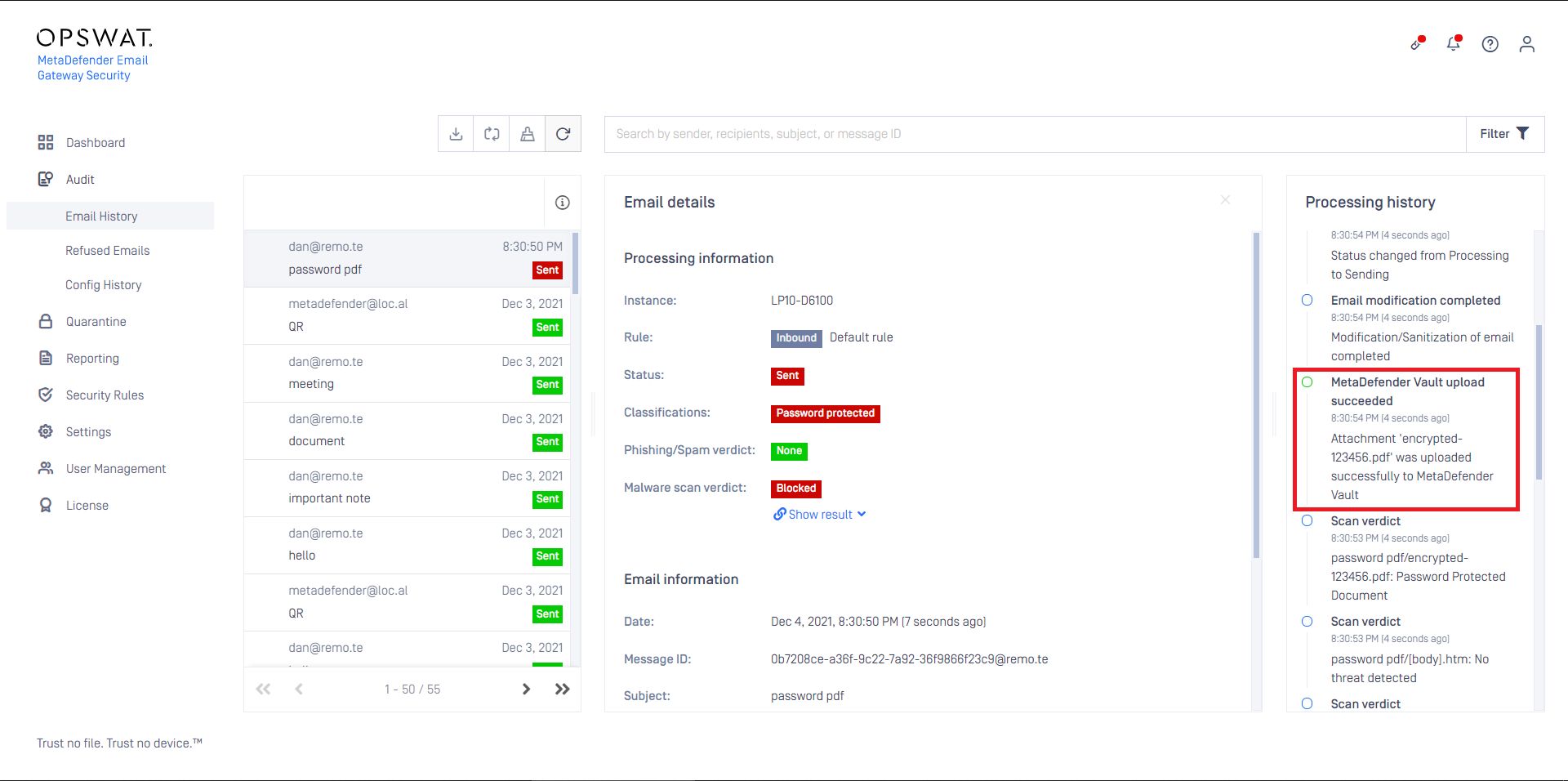
Task: Click the red Sent status badge in details
Action: 787,376
